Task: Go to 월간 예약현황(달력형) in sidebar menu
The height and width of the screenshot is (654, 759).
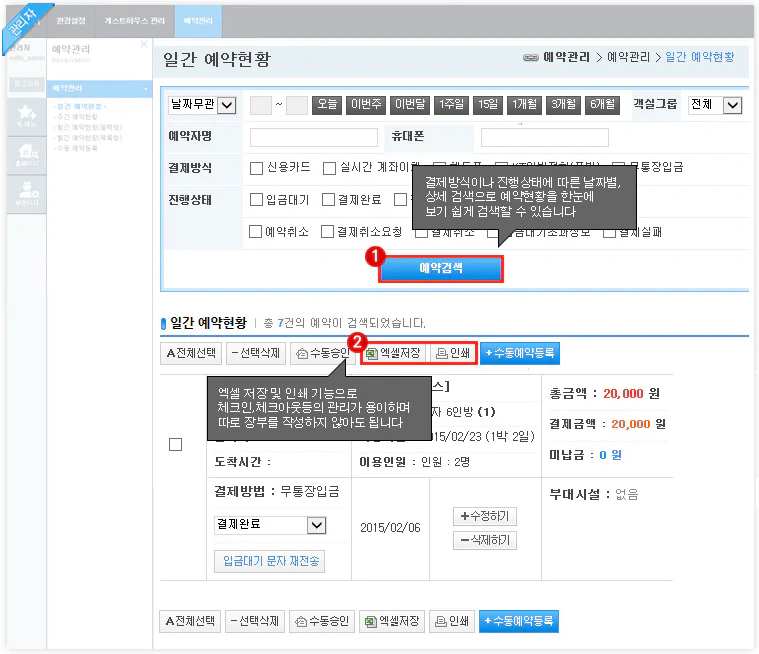Action: 88,127
